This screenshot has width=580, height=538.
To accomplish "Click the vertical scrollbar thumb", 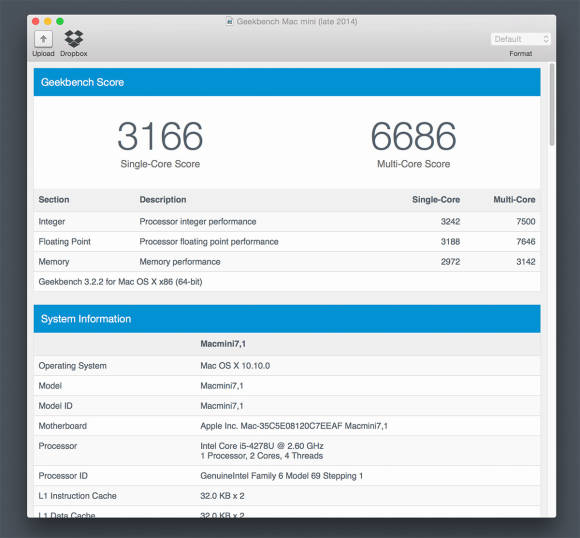I will pos(552,105).
